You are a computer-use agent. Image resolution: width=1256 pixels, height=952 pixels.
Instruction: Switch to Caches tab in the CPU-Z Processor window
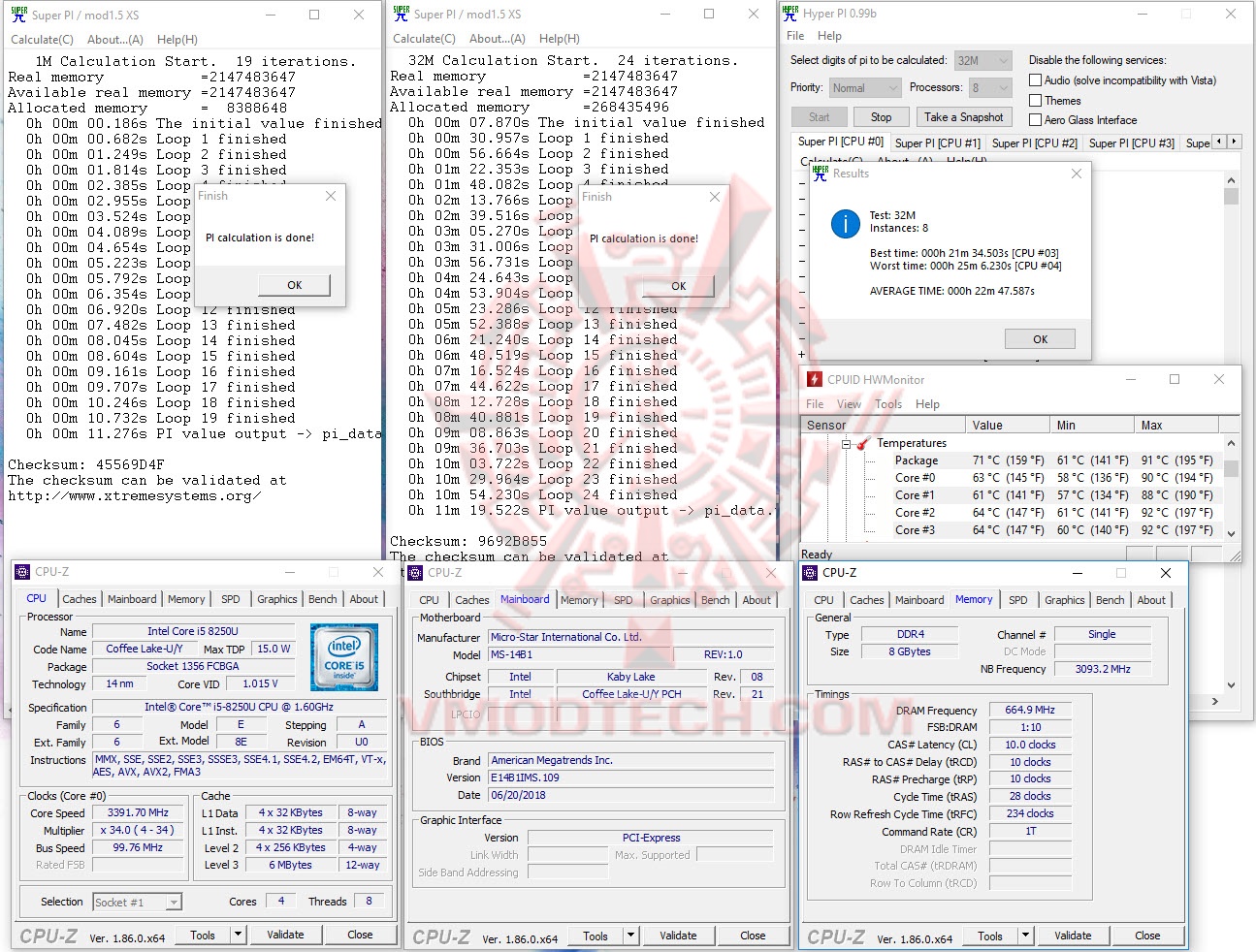[x=80, y=599]
